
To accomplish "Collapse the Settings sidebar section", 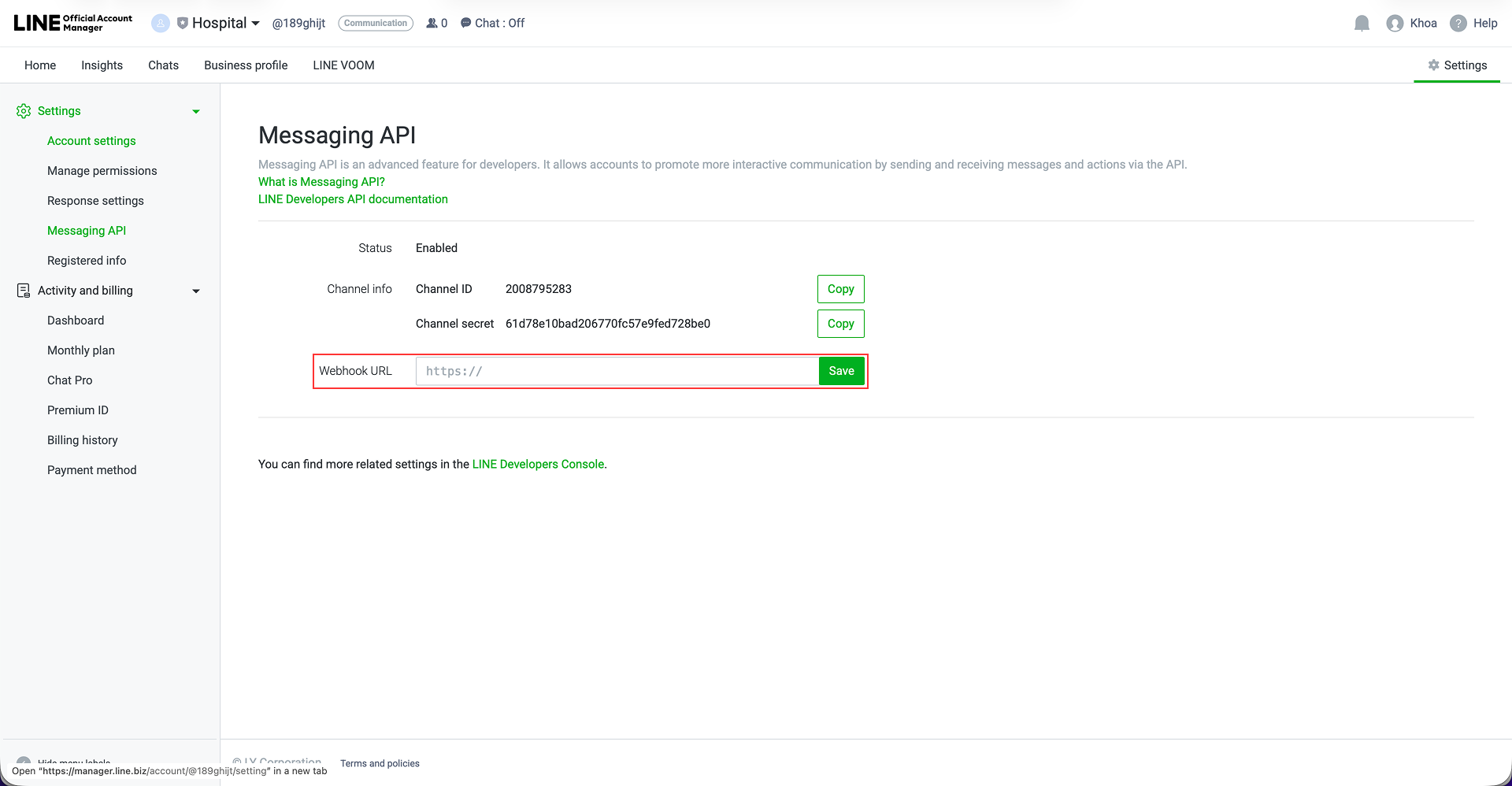I will coord(195,111).
